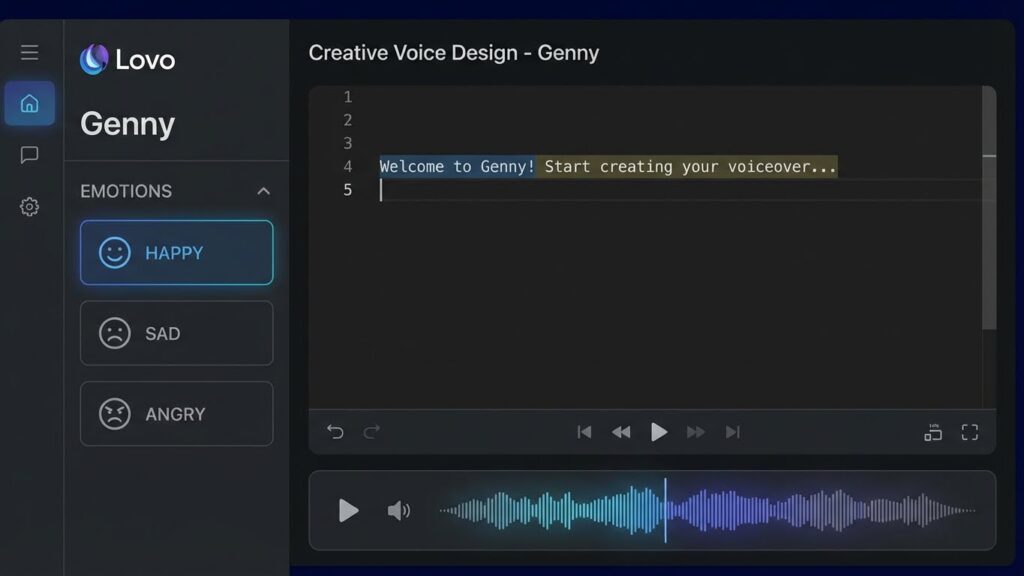
Task: Click the EMOTIONS section label
Action: click(x=126, y=191)
